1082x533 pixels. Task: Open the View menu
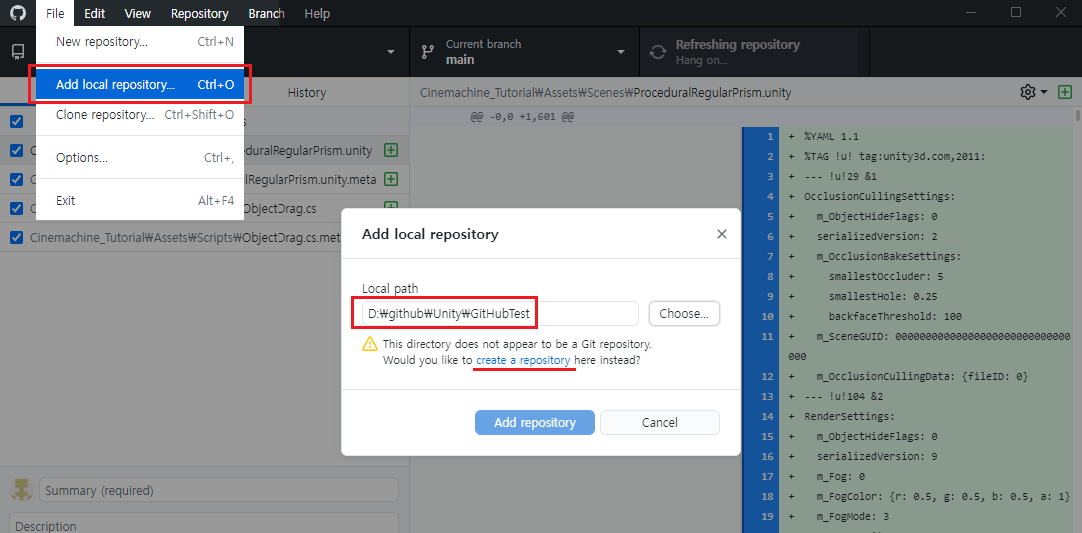tap(138, 13)
